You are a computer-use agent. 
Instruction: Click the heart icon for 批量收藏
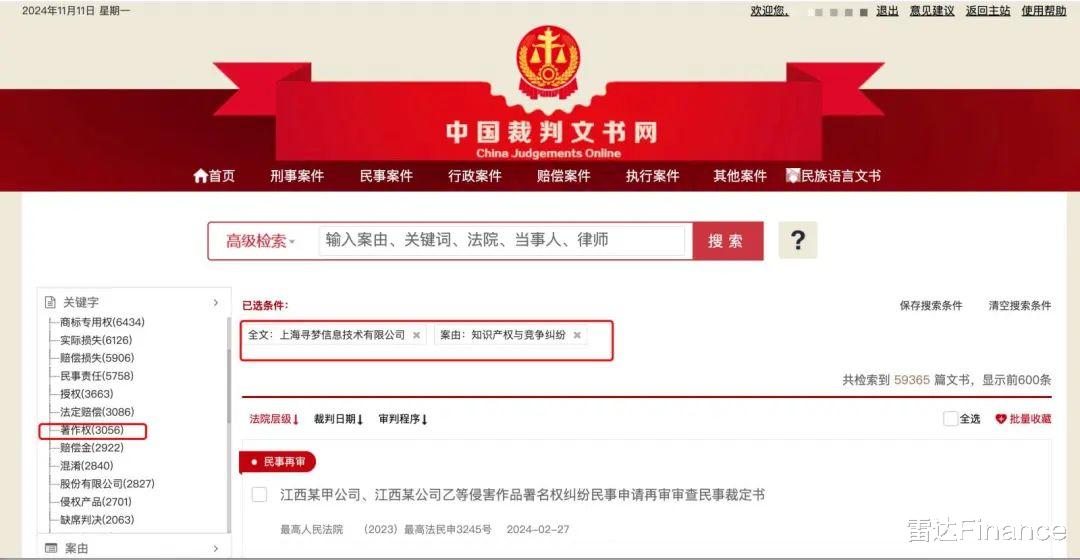[x=1001, y=419]
